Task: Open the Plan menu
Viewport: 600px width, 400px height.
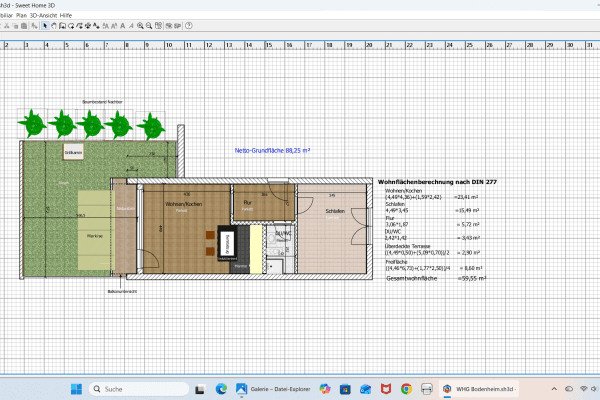Action: coord(21,15)
